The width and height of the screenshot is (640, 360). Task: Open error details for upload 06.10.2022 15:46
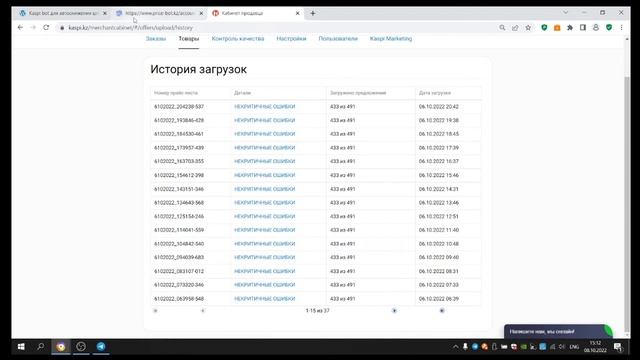tap(264, 175)
